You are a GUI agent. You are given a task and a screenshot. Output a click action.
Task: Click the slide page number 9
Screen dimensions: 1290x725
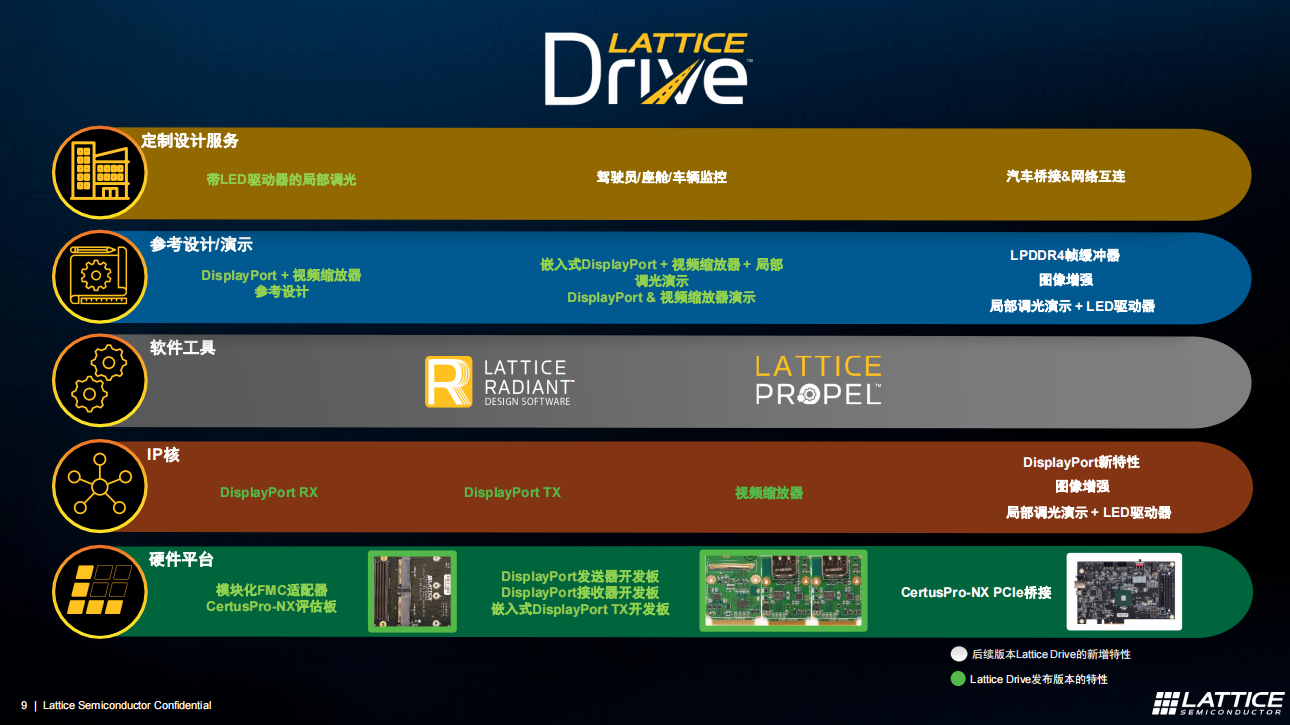[24, 705]
